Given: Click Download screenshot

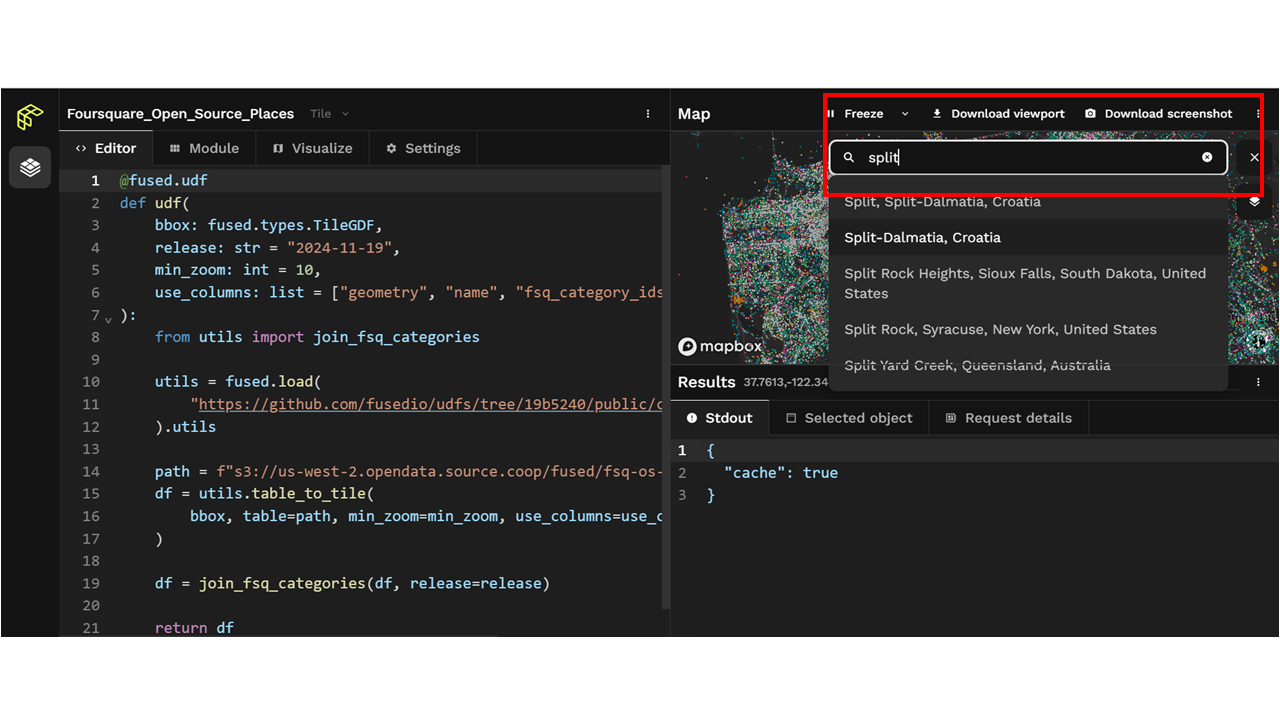Looking at the screenshot, I should 1159,114.
